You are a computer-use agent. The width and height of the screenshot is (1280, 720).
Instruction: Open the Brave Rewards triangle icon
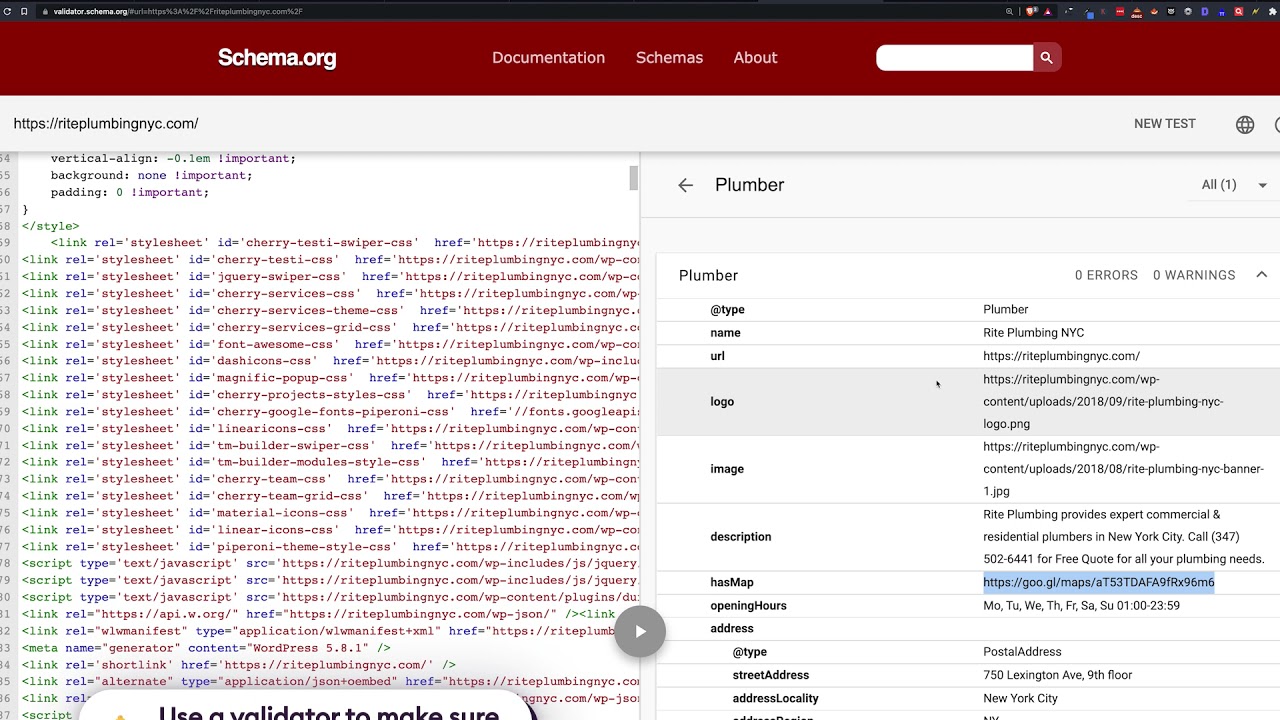point(1048,12)
